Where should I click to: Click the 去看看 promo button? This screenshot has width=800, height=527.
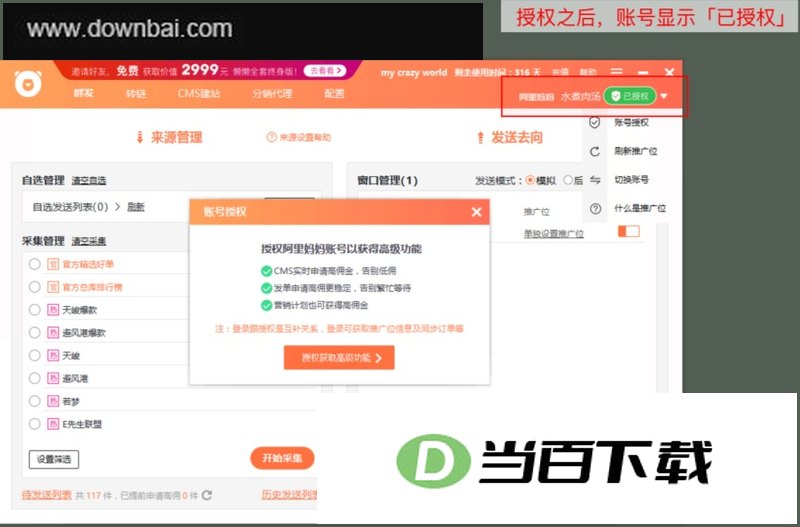click(x=325, y=70)
